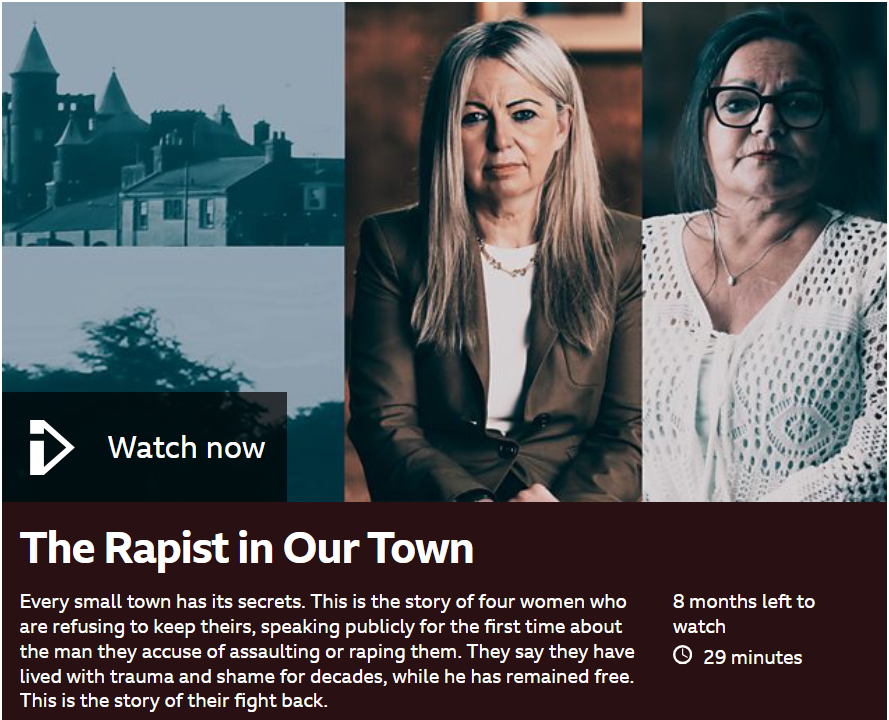This screenshot has width=889, height=720.
Task: Click the "Watch now" label
Action: (x=187, y=447)
